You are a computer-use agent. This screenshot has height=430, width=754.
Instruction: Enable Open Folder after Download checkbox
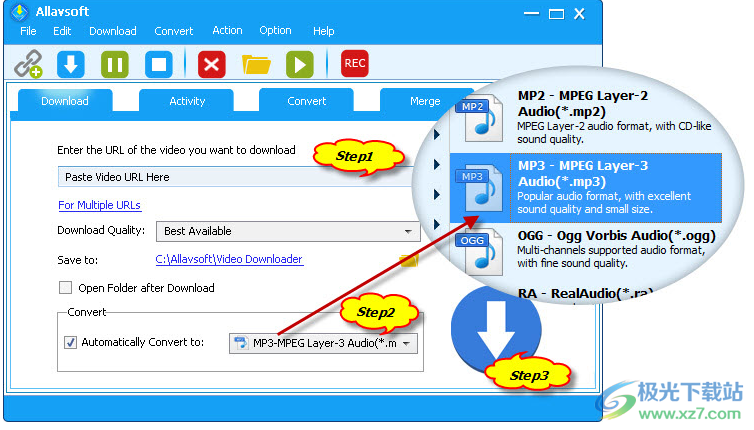coord(65,288)
